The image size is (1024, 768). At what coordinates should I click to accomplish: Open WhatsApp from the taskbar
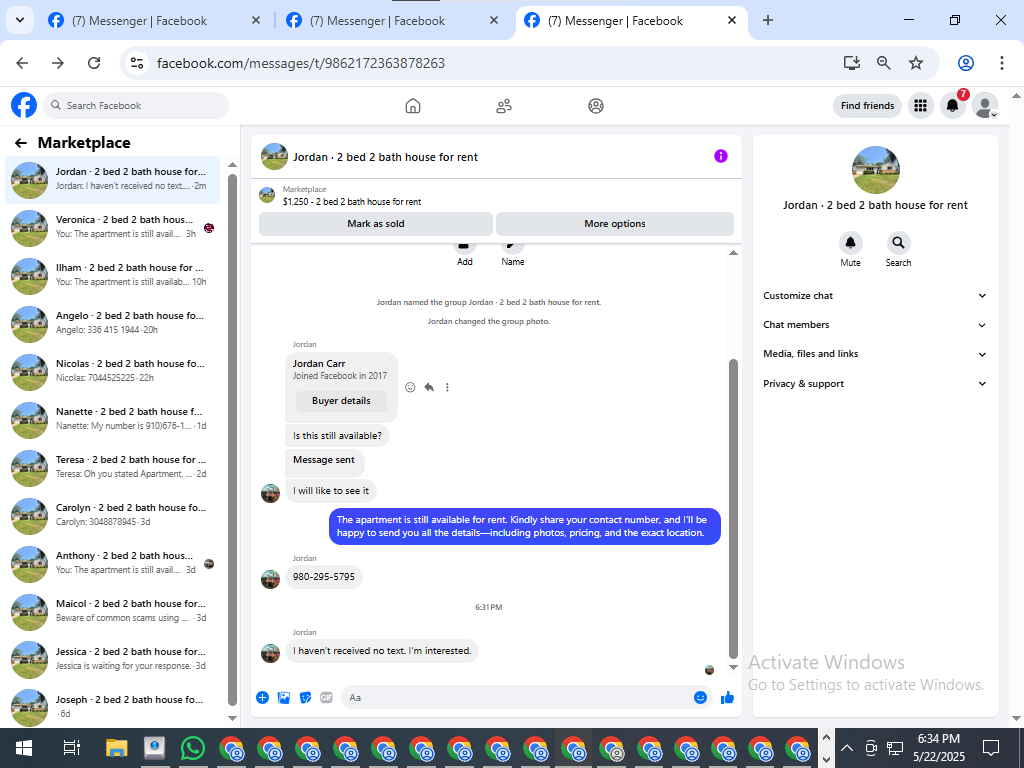tap(193, 748)
